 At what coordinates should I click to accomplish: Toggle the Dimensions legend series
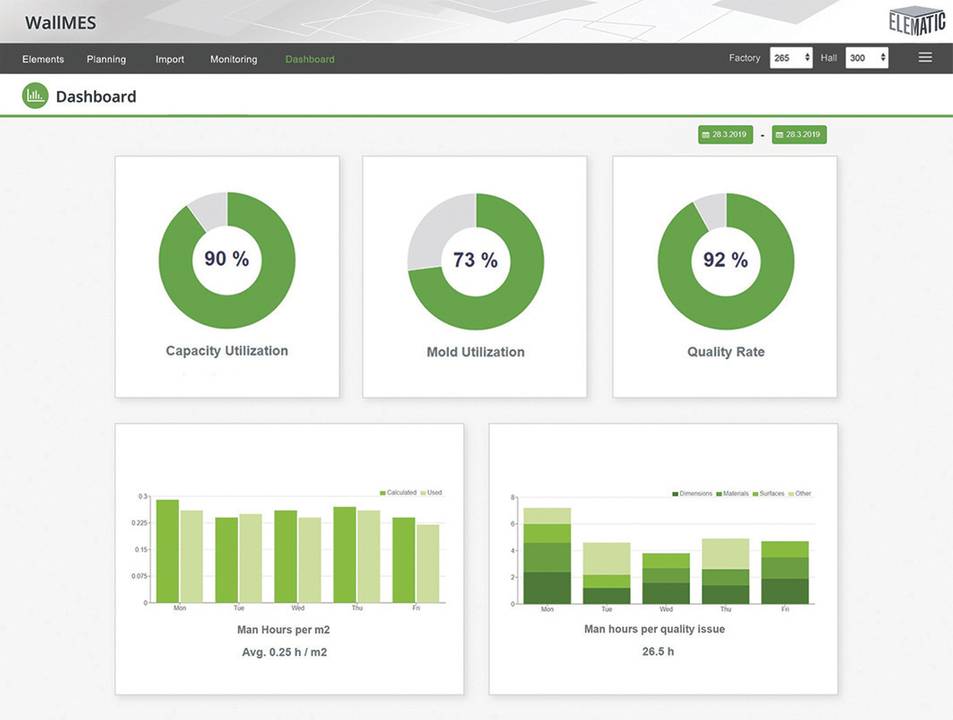[x=695, y=494]
